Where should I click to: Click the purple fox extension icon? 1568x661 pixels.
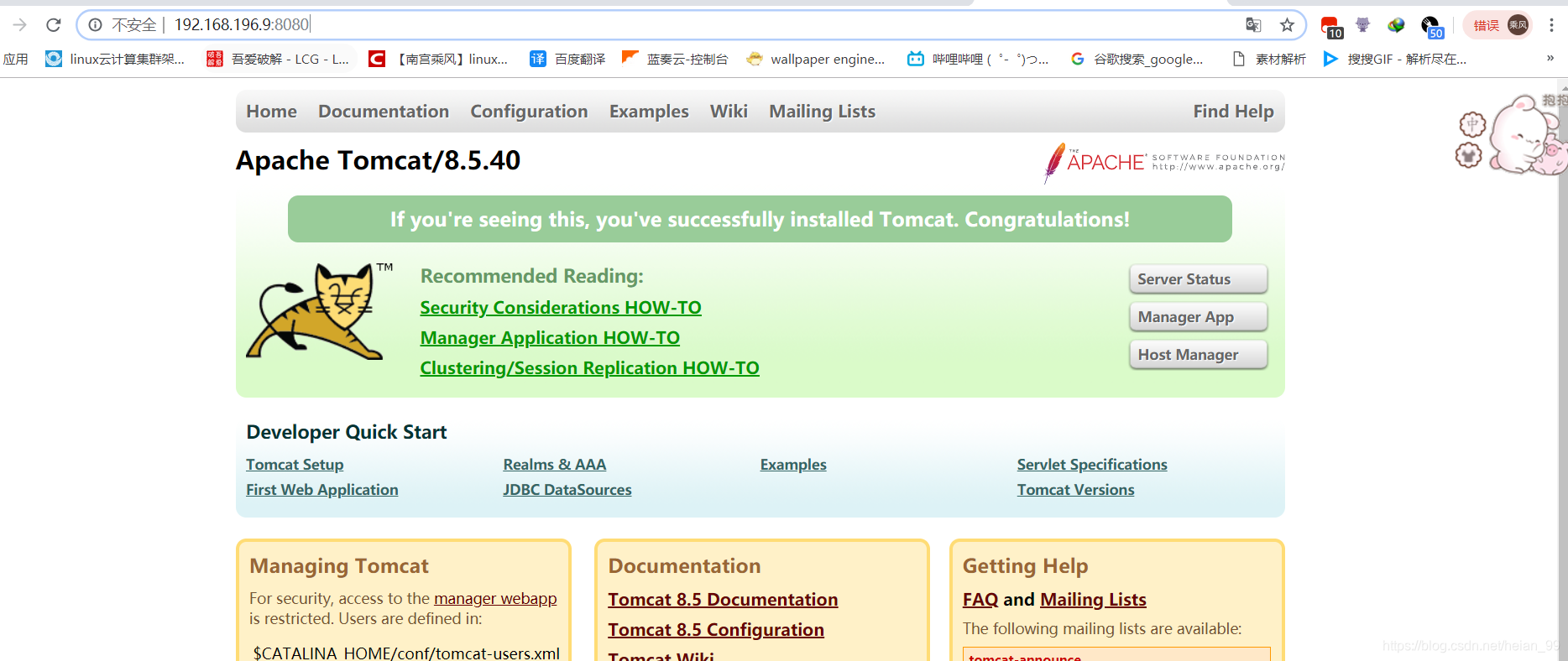(x=1363, y=25)
